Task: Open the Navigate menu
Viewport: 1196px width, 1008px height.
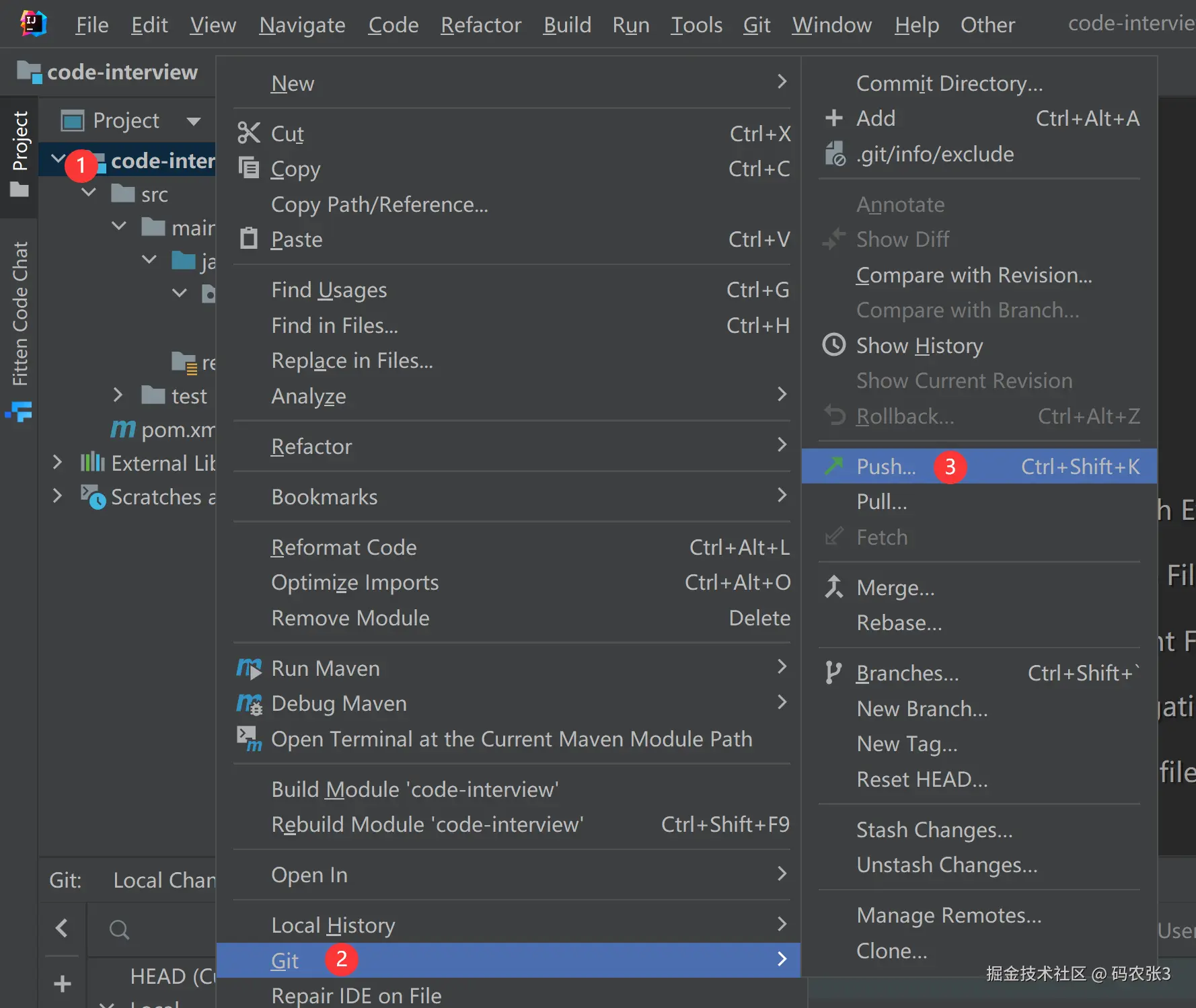Action: click(x=302, y=25)
